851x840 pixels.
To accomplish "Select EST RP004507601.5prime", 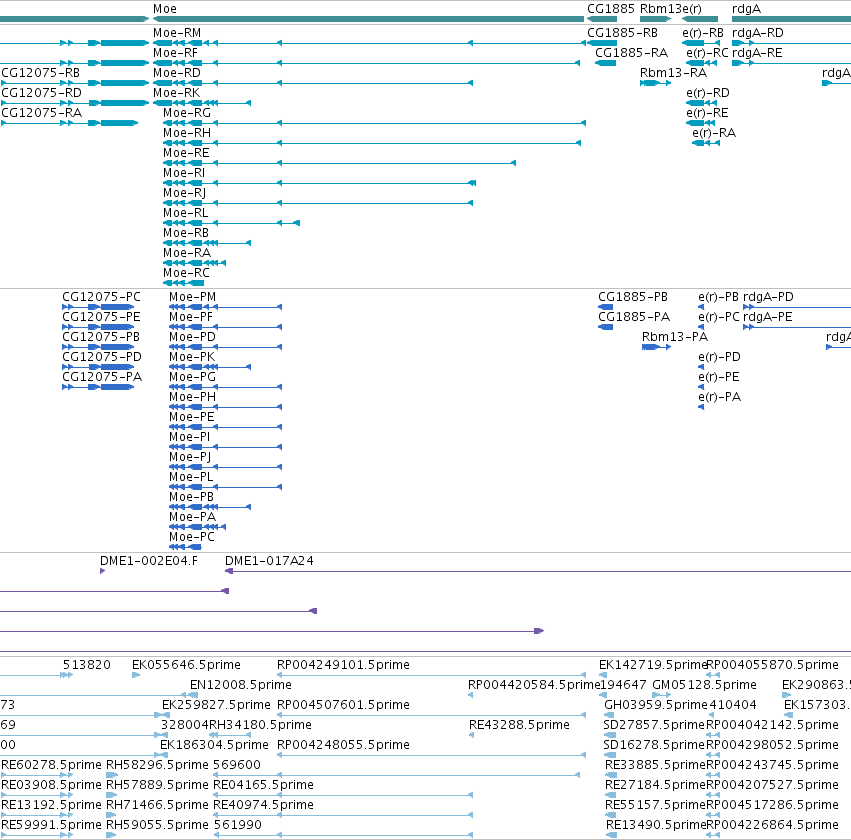I will 343,705.
